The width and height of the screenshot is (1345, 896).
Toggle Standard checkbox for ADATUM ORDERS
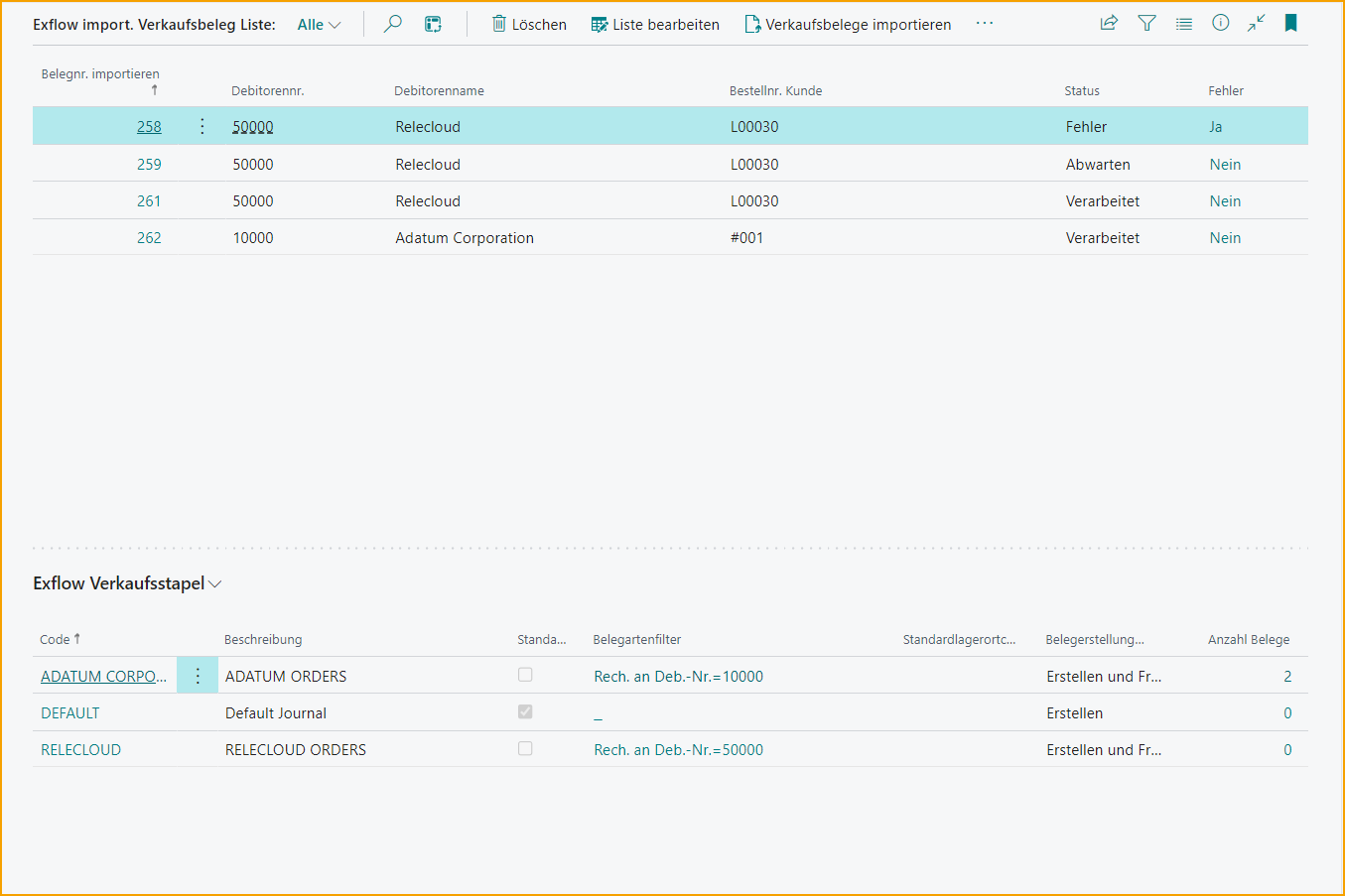coord(525,675)
